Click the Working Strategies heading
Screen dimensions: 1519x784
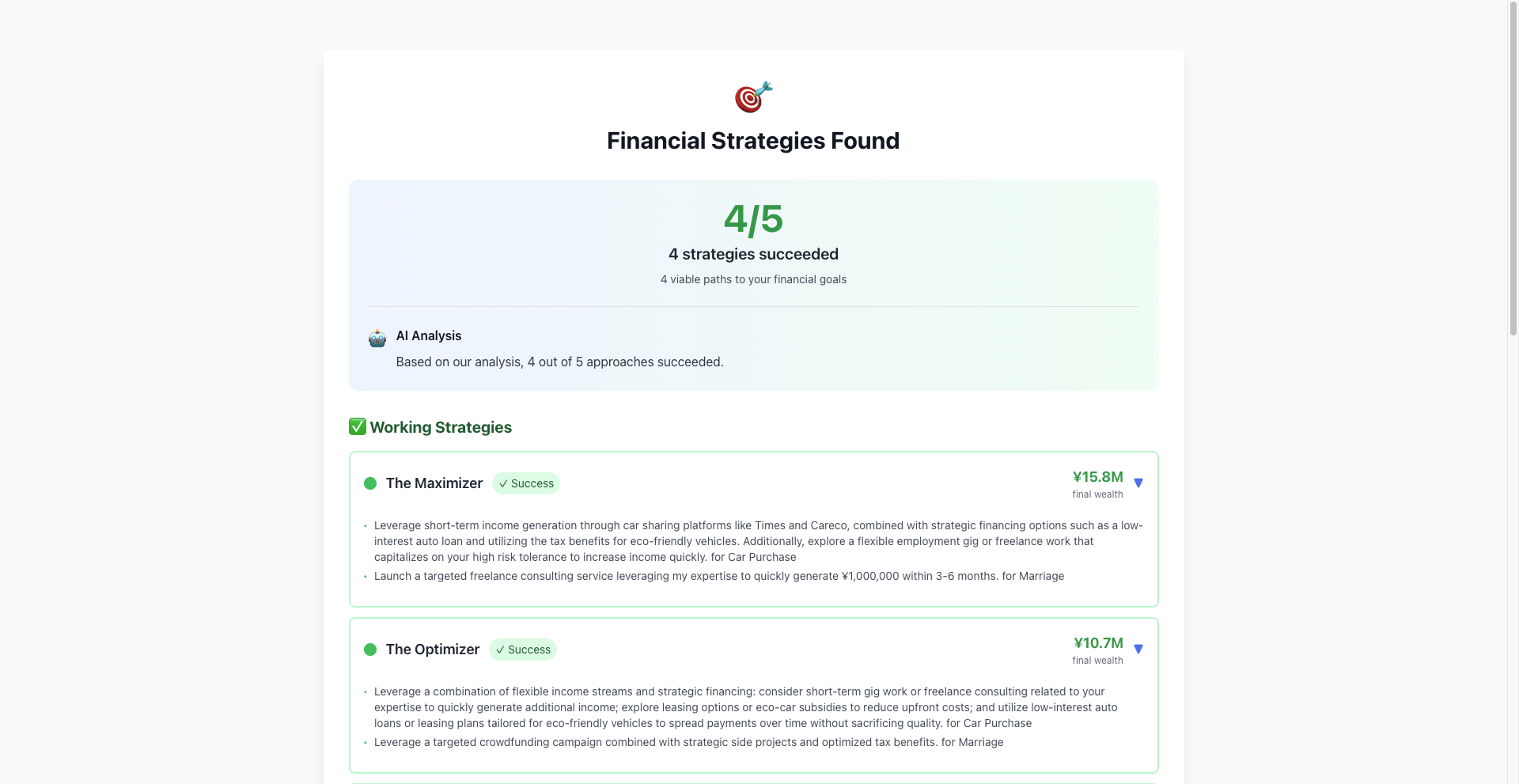pos(441,427)
